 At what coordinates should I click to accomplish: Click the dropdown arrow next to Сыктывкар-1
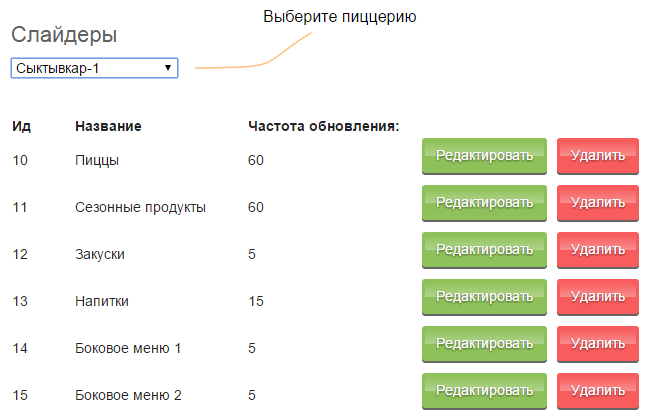[x=168, y=68]
